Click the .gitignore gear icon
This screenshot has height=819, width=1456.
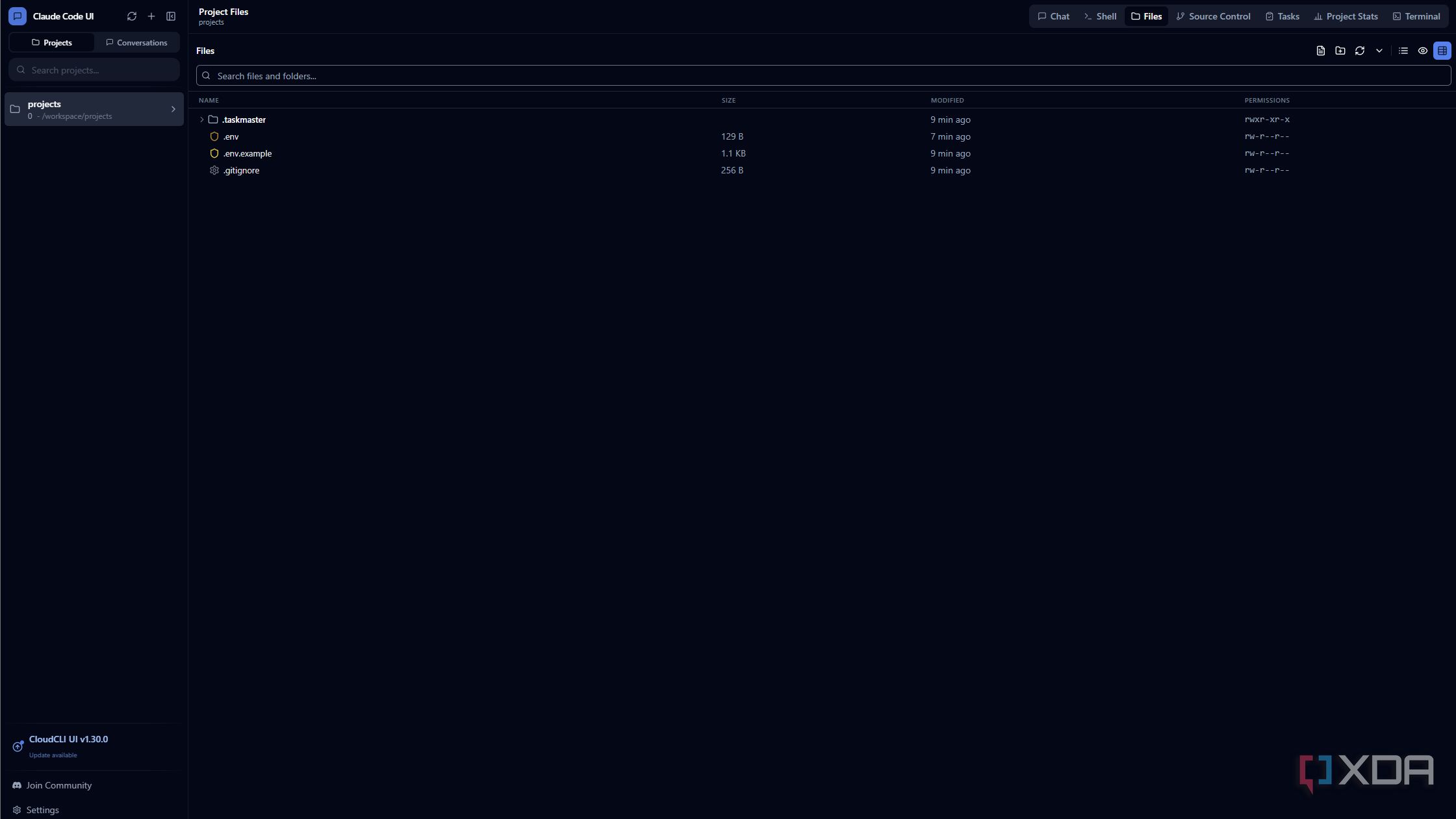point(214,170)
